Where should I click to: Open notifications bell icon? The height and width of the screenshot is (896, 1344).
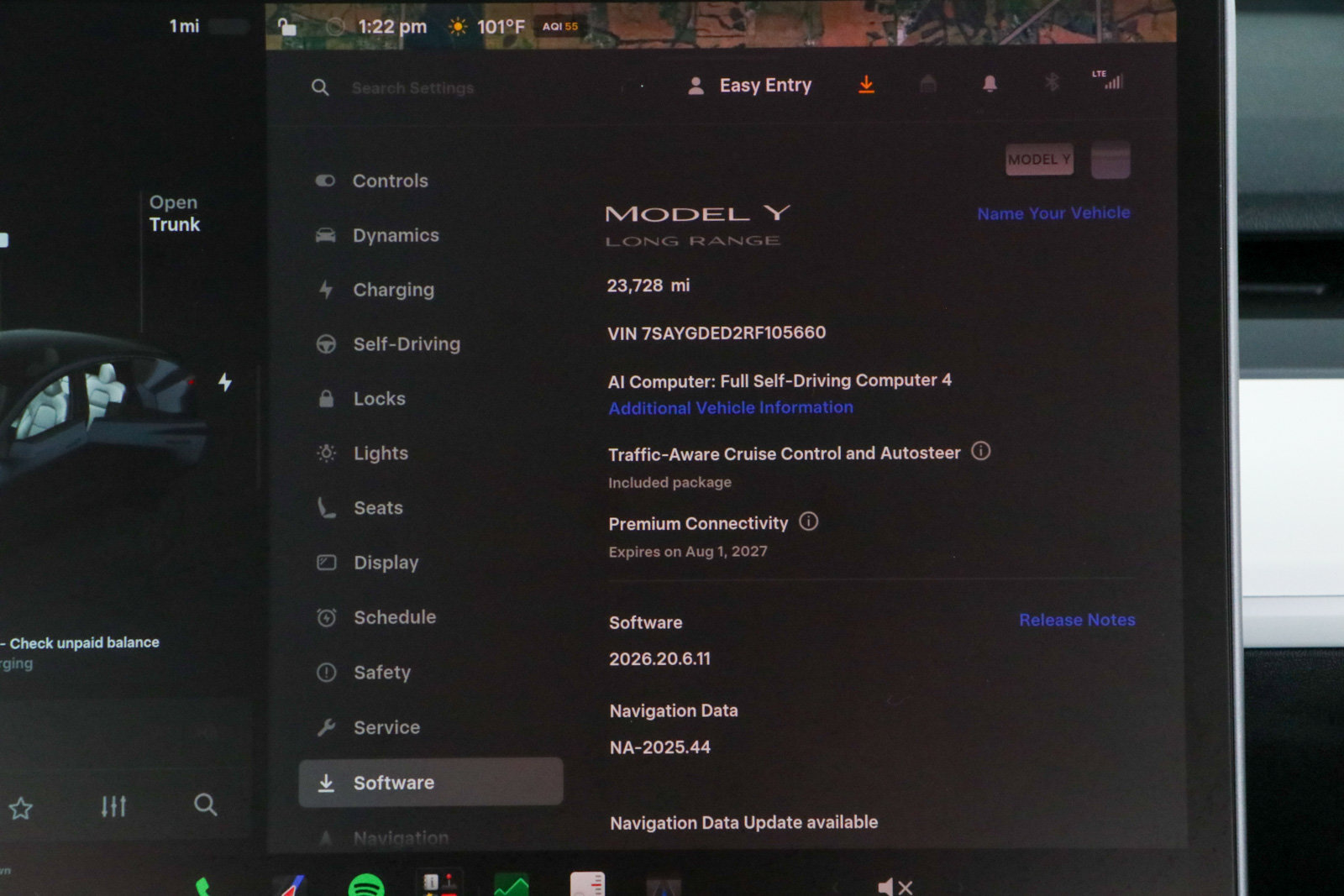pyautogui.click(x=990, y=83)
